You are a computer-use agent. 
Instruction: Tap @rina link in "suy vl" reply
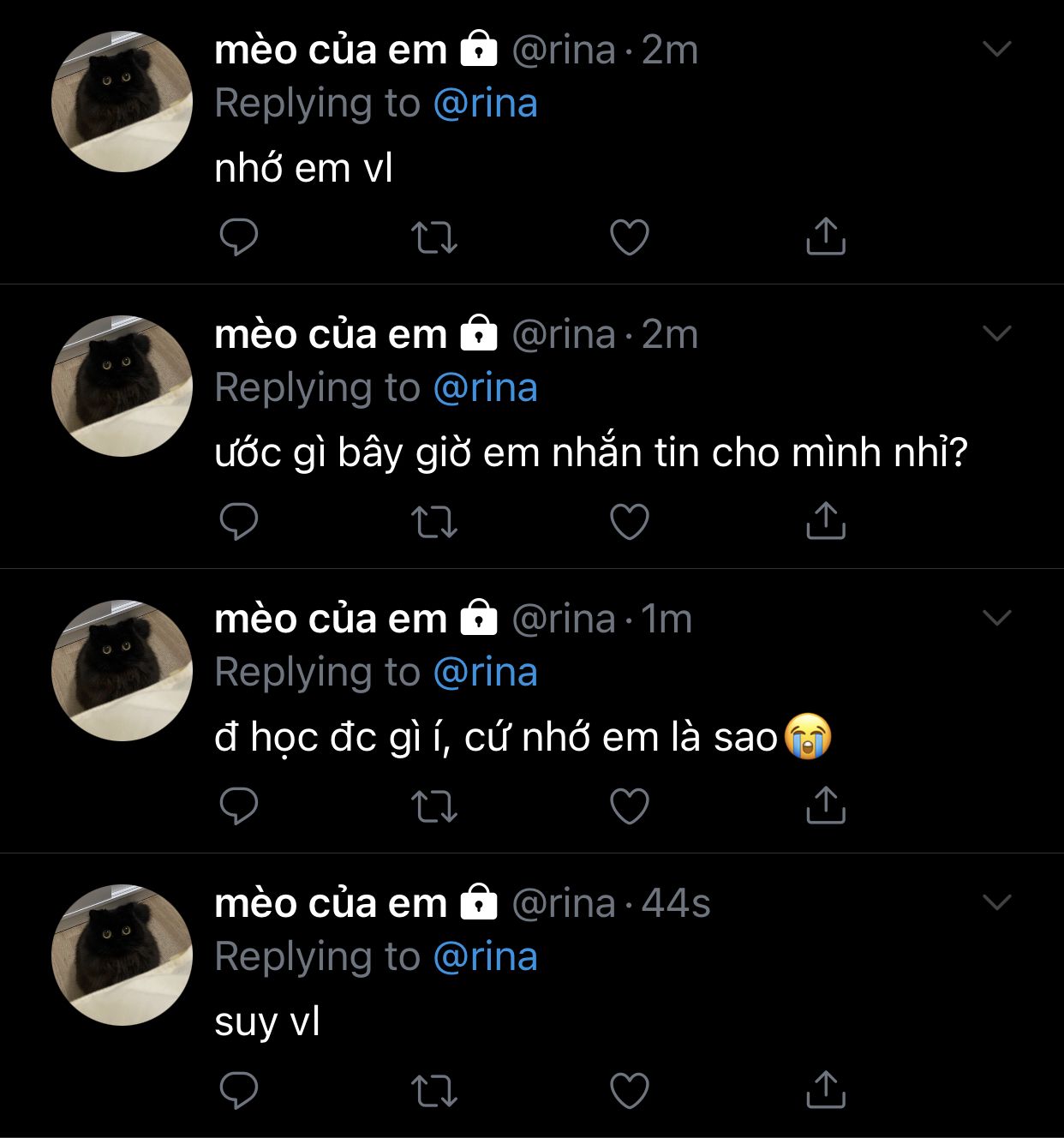point(485,957)
